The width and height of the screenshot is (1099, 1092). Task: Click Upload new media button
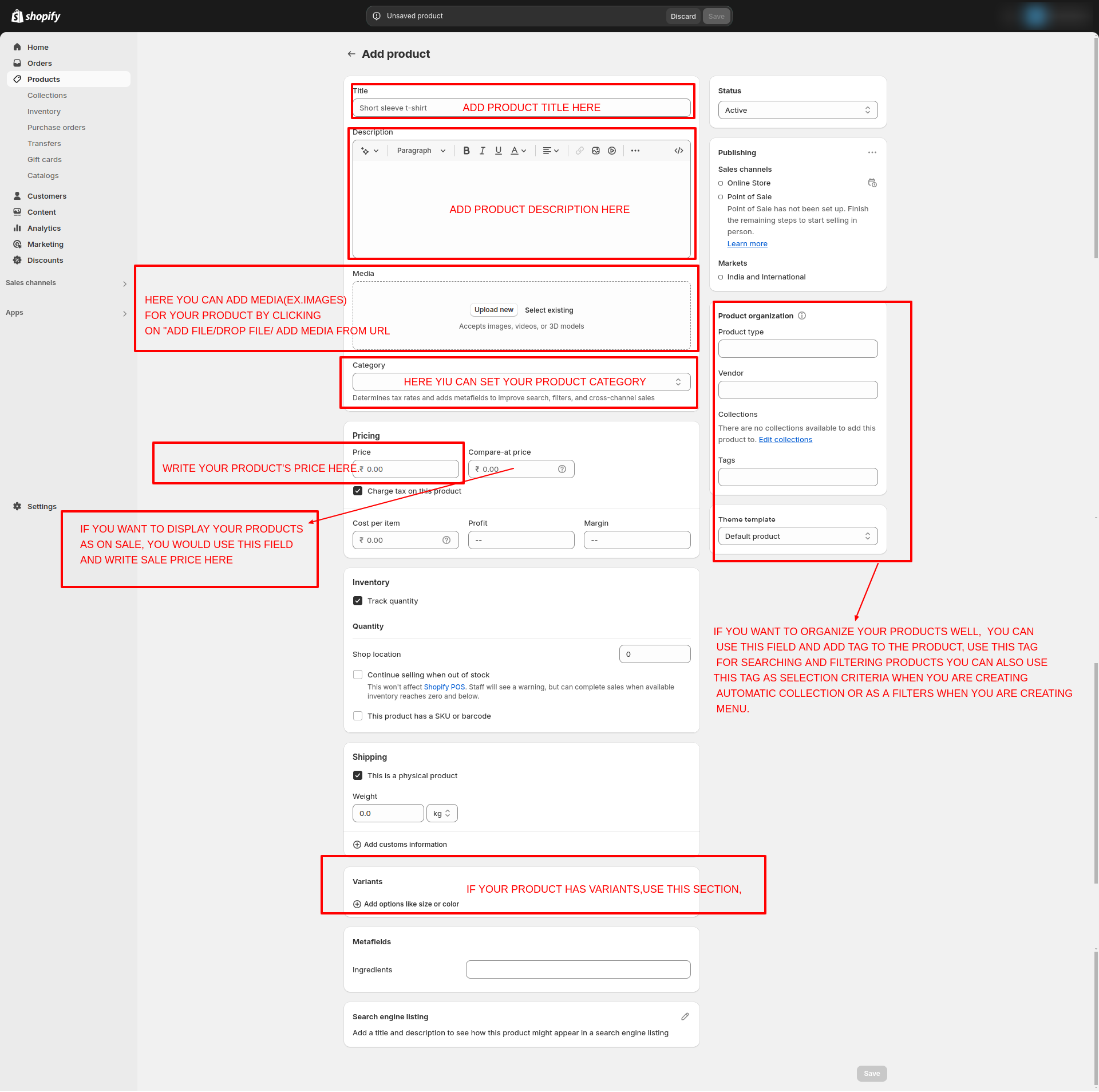tap(493, 310)
